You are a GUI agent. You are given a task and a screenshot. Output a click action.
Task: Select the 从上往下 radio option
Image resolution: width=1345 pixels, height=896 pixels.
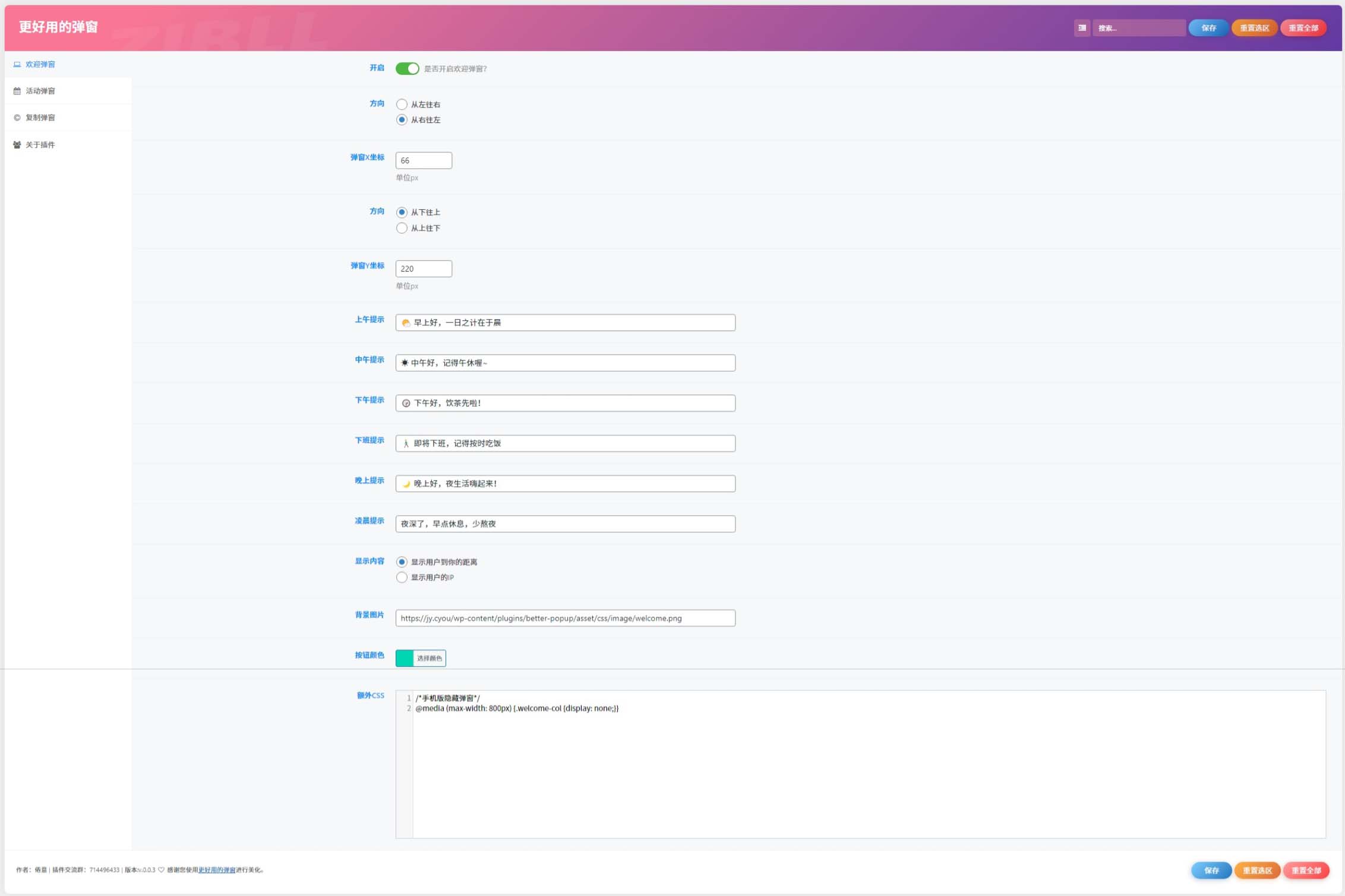[x=402, y=228]
